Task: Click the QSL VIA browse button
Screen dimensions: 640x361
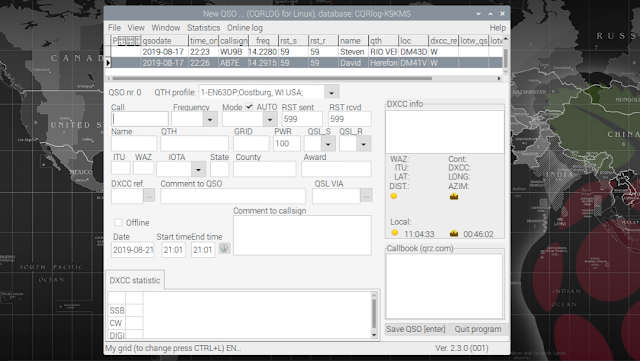Action: 366,196
